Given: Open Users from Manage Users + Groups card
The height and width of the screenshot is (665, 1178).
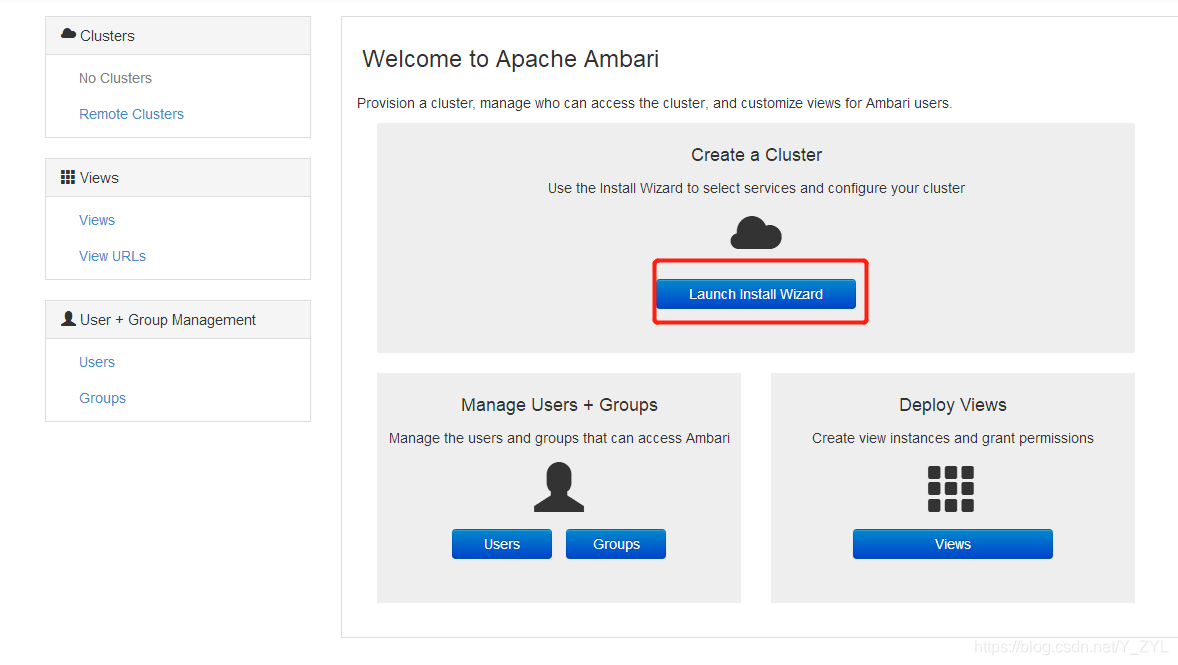Looking at the screenshot, I should 502,544.
